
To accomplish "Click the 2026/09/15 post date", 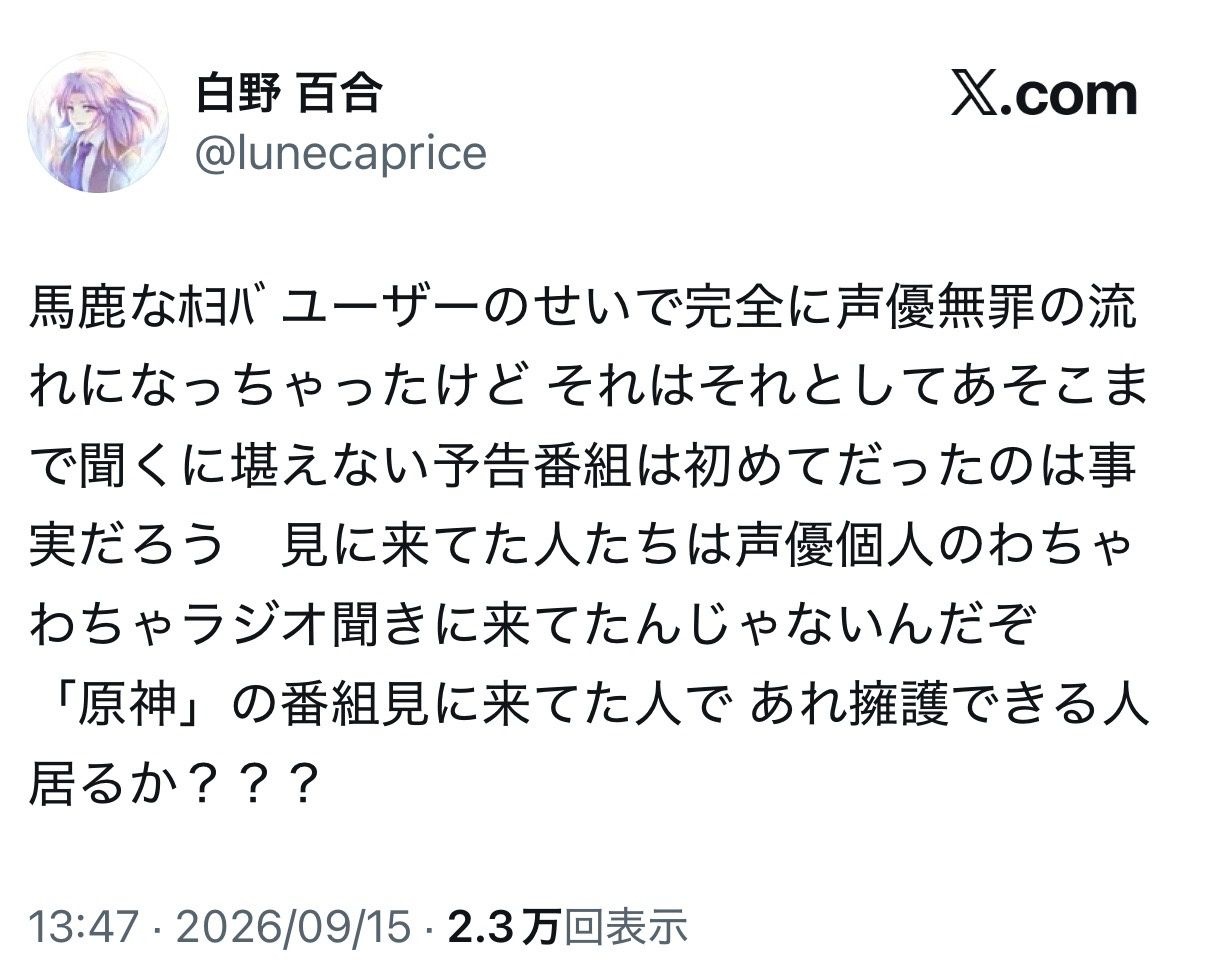I will pos(293,927).
